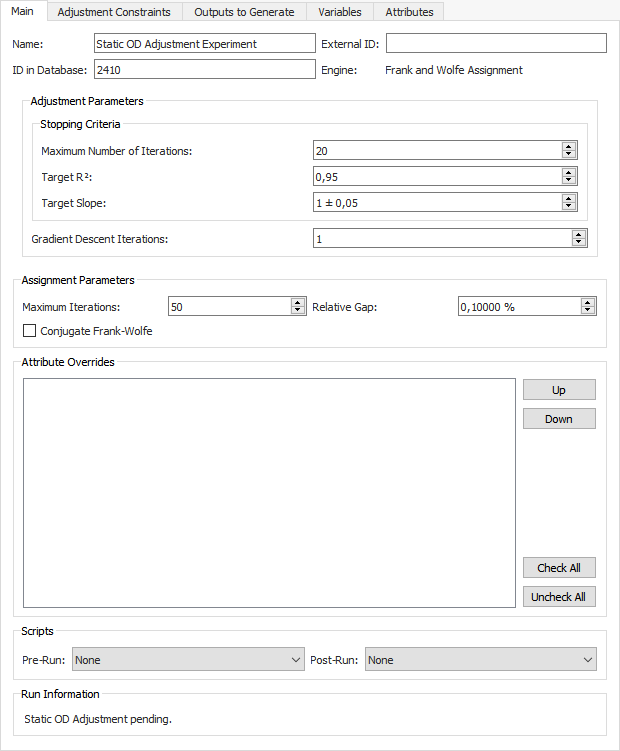Image resolution: width=620 pixels, height=751 pixels.
Task: Decrease the Target Slope tolerance
Action: (569, 205)
